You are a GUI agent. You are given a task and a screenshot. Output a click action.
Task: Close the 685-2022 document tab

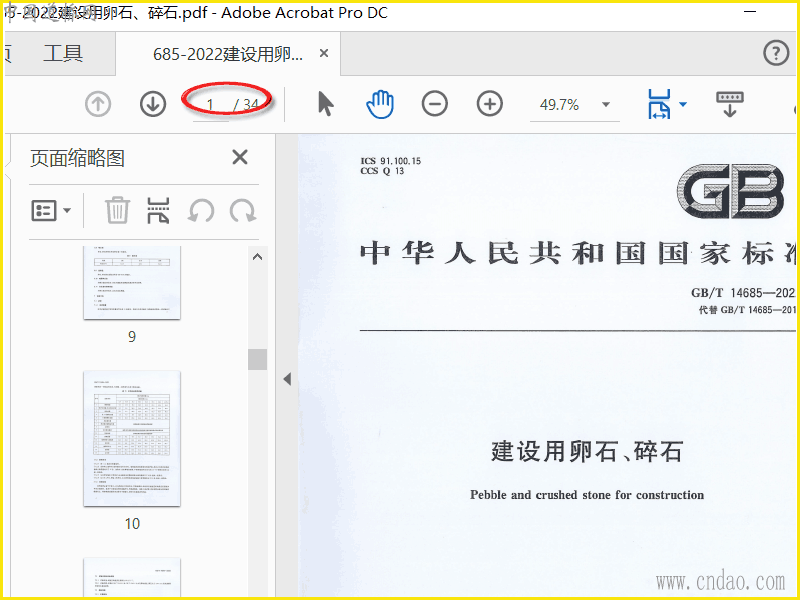pyautogui.click(x=323, y=53)
